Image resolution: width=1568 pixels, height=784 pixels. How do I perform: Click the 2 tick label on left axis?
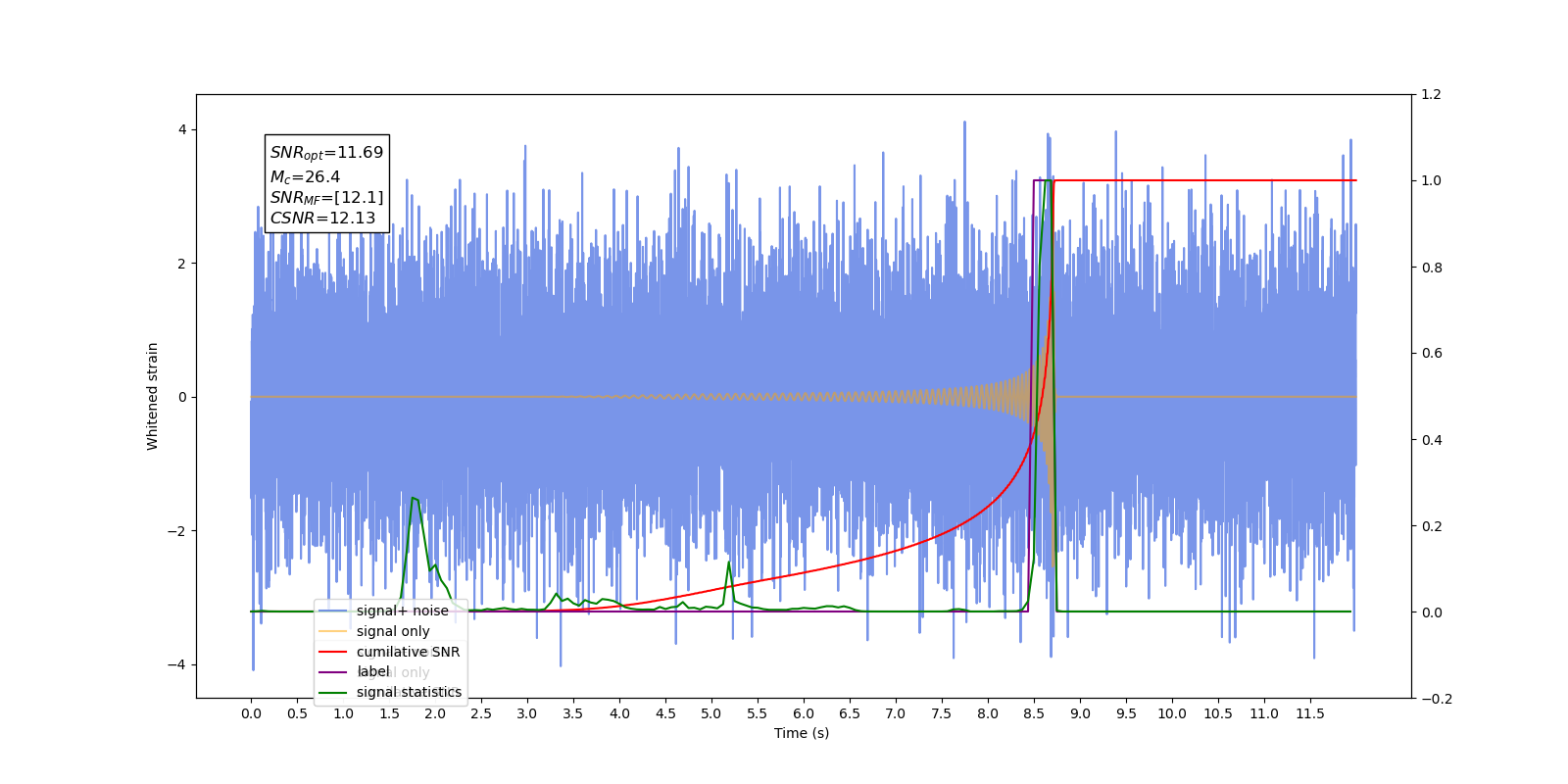(x=182, y=264)
